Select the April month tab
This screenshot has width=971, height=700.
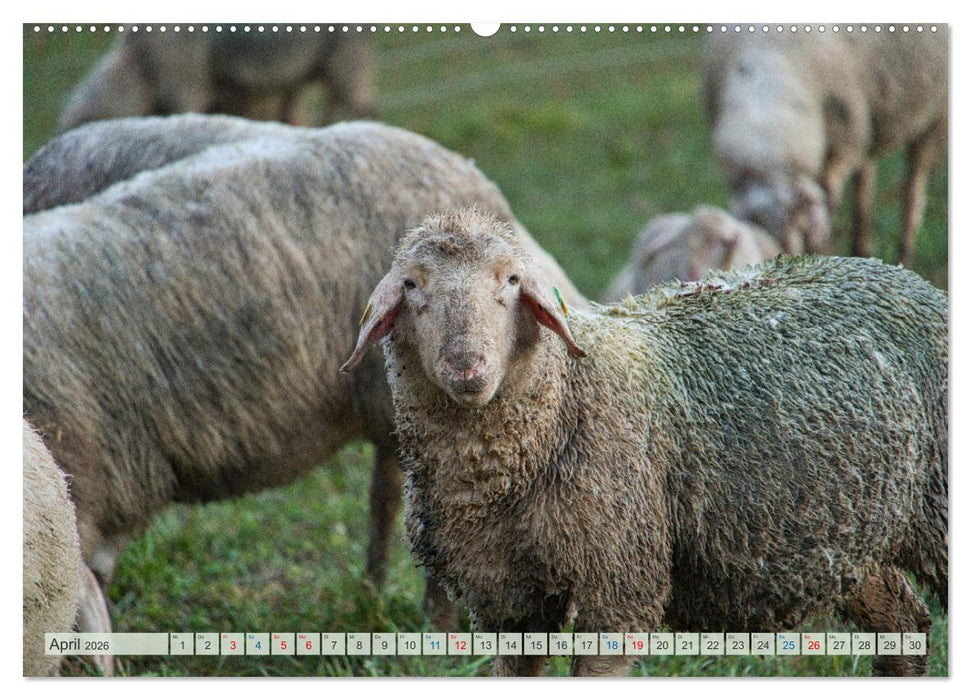pos(65,646)
